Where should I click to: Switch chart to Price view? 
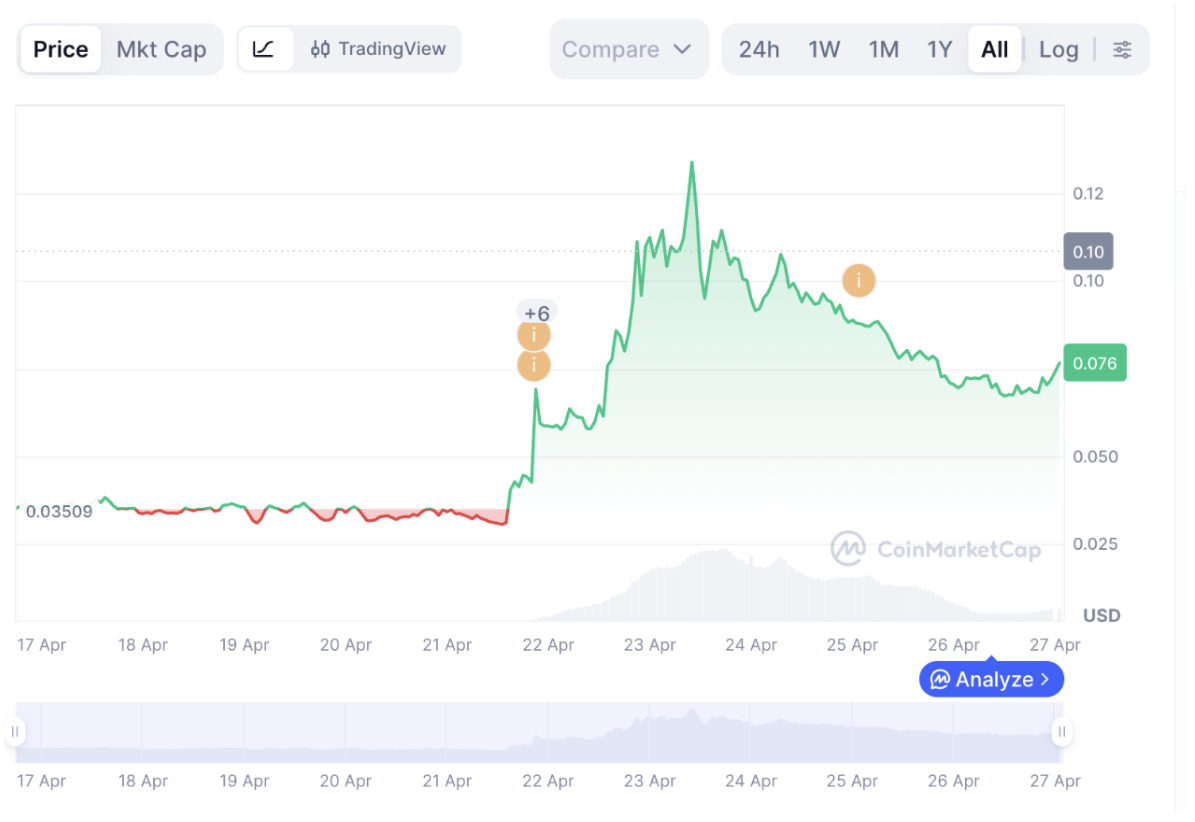[61, 50]
